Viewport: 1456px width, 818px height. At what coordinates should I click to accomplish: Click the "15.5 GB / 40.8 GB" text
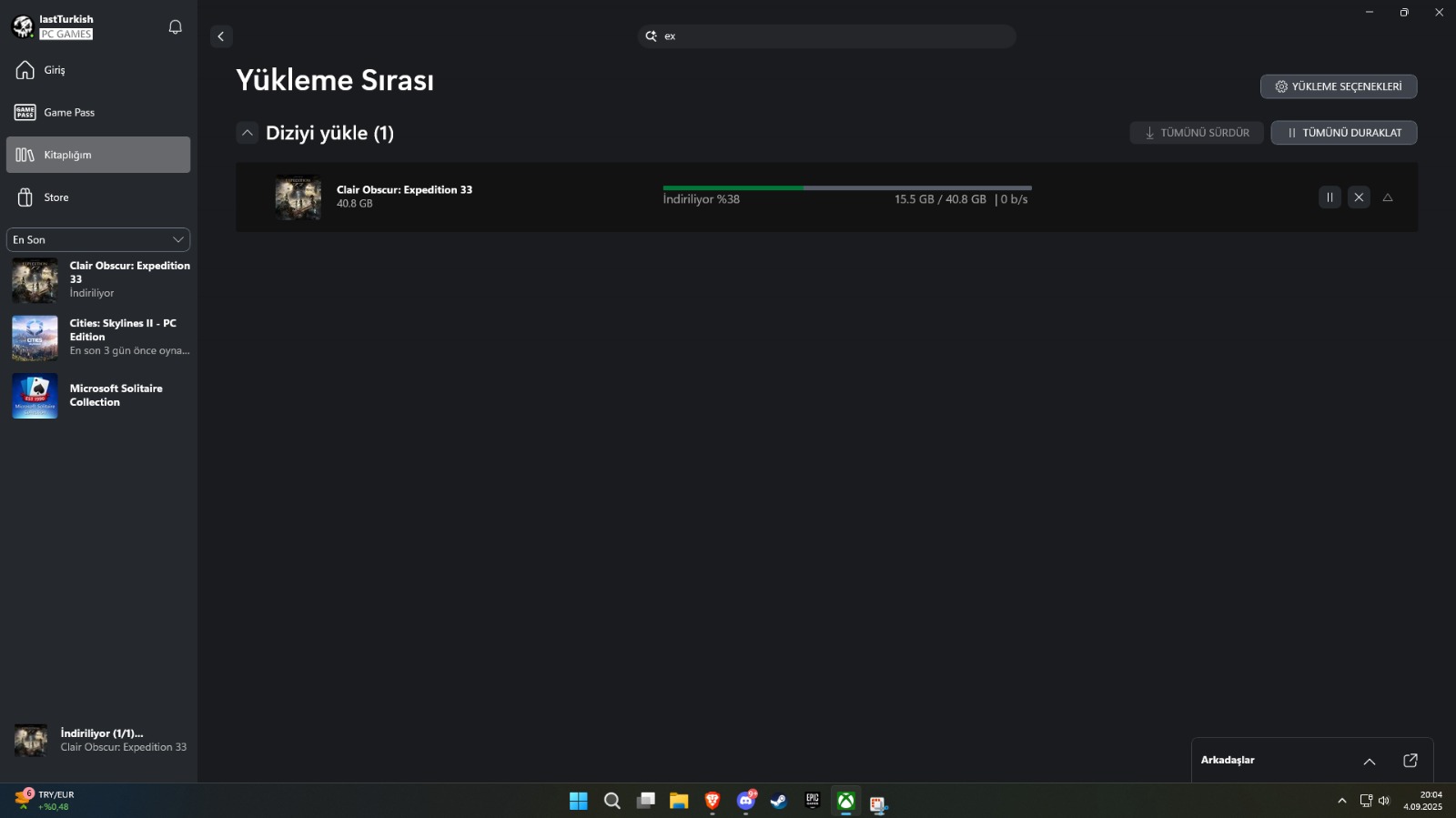tap(940, 199)
